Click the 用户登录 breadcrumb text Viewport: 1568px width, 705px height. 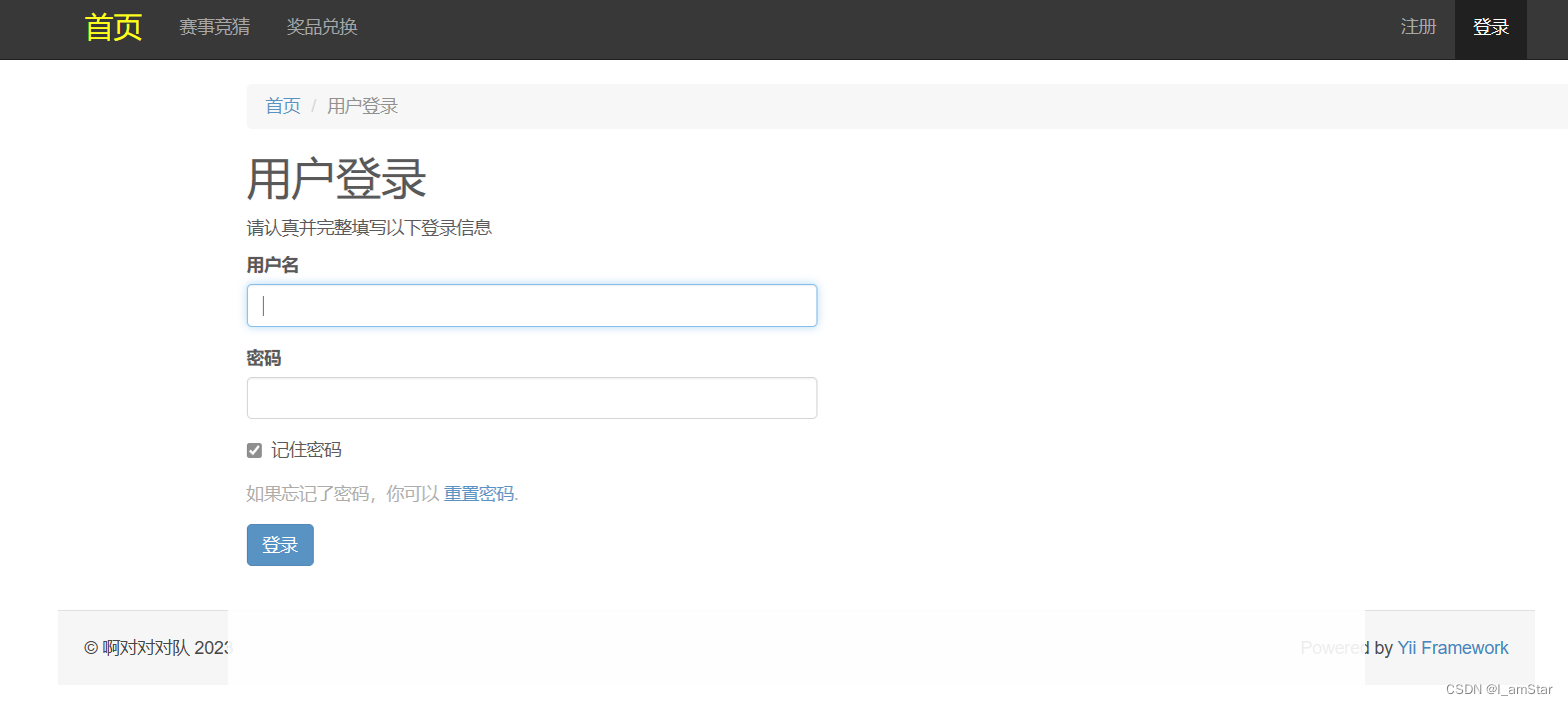[362, 106]
